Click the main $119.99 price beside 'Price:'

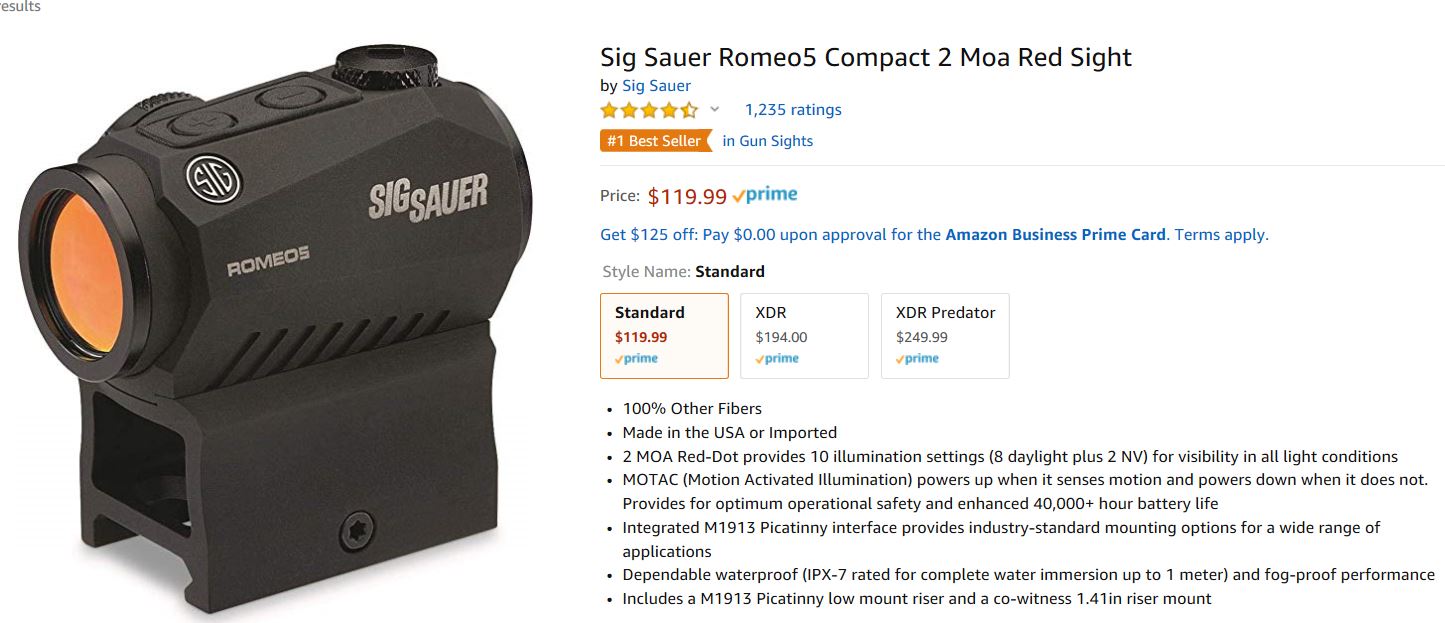pyautogui.click(x=687, y=197)
